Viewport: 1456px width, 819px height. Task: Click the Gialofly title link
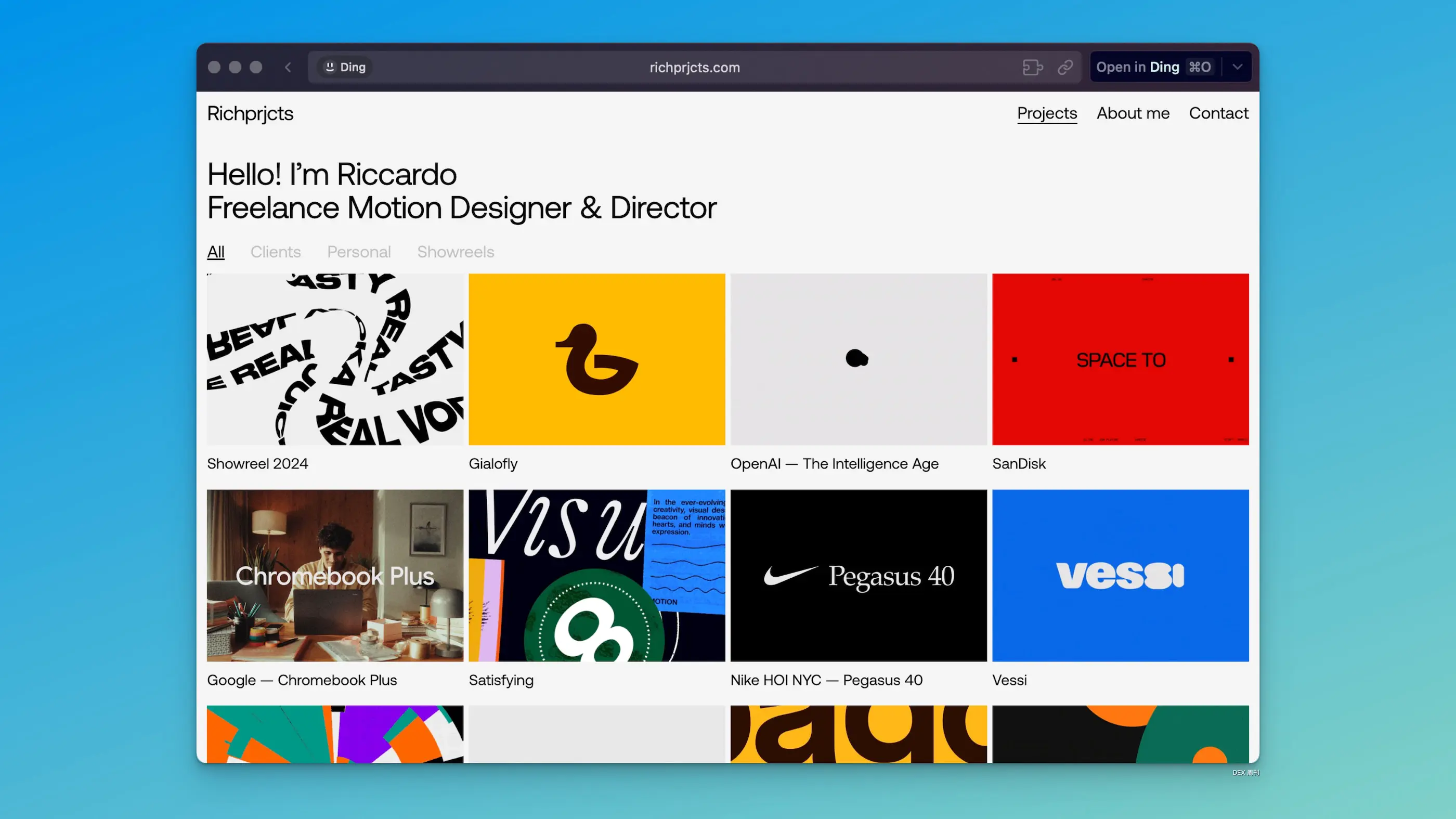tap(493, 464)
